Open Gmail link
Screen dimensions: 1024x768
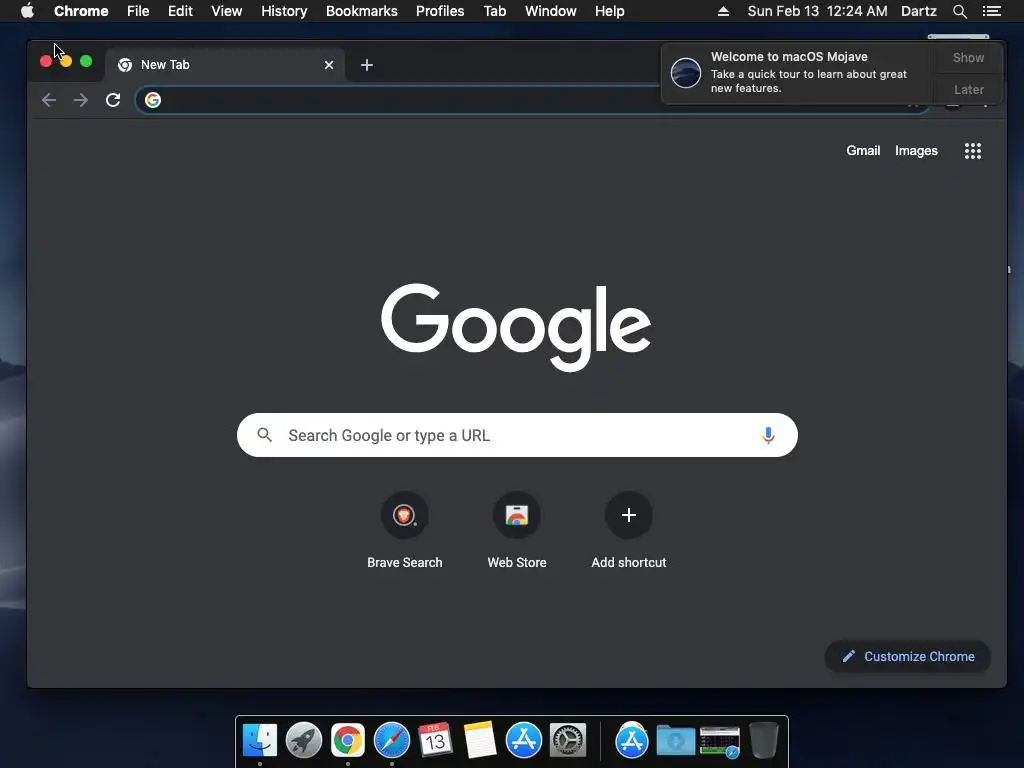(863, 151)
